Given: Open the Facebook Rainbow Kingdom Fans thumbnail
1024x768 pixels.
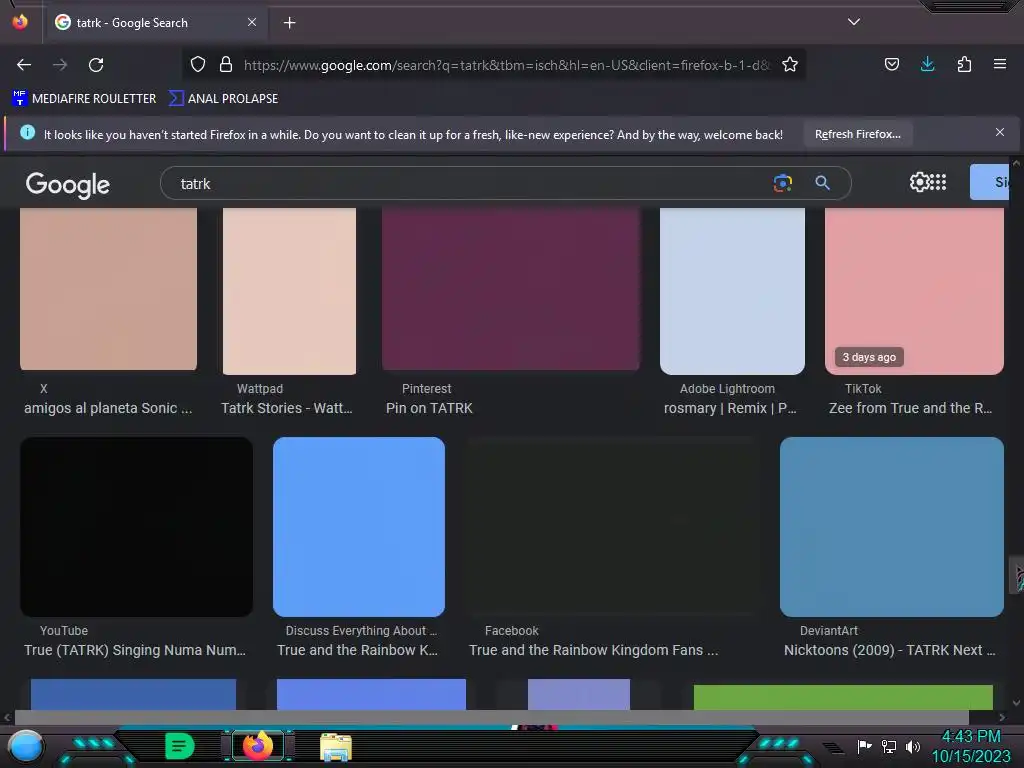Looking at the screenshot, I should point(613,526).
